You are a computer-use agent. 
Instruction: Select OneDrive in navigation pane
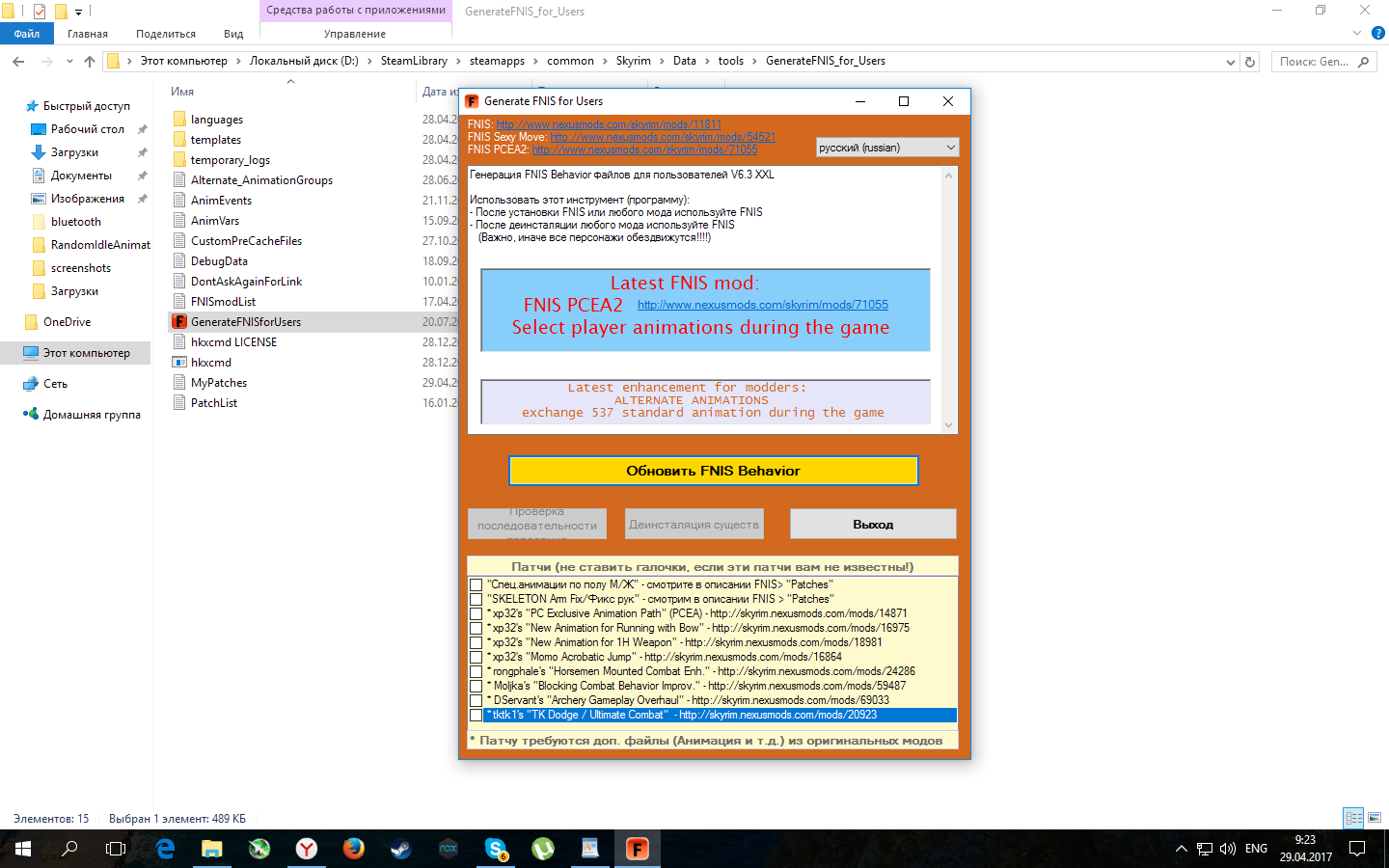[57, 322]
